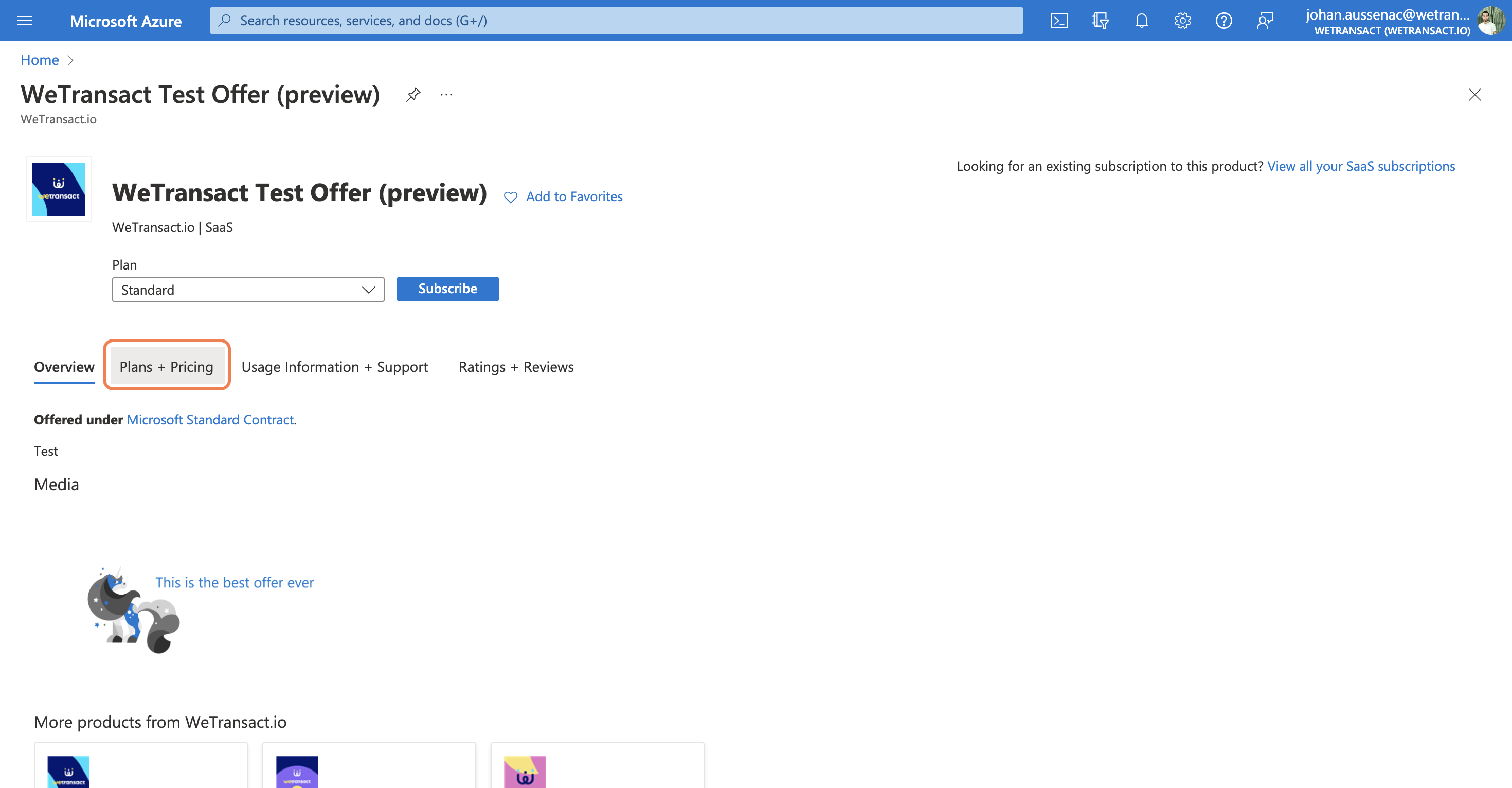Open the Azure portal hamburger menu
This screenshot has height=788, width=1512.
pyautogui.click(x=25, y=21)
